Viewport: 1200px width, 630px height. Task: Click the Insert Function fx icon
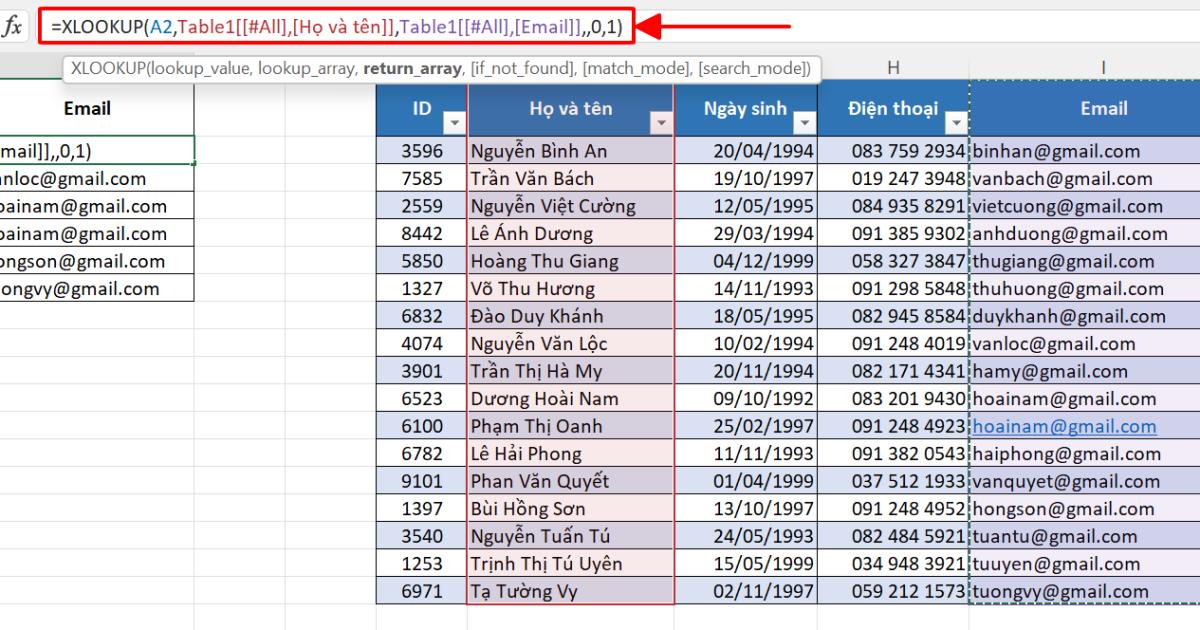(x=14, y=27)
